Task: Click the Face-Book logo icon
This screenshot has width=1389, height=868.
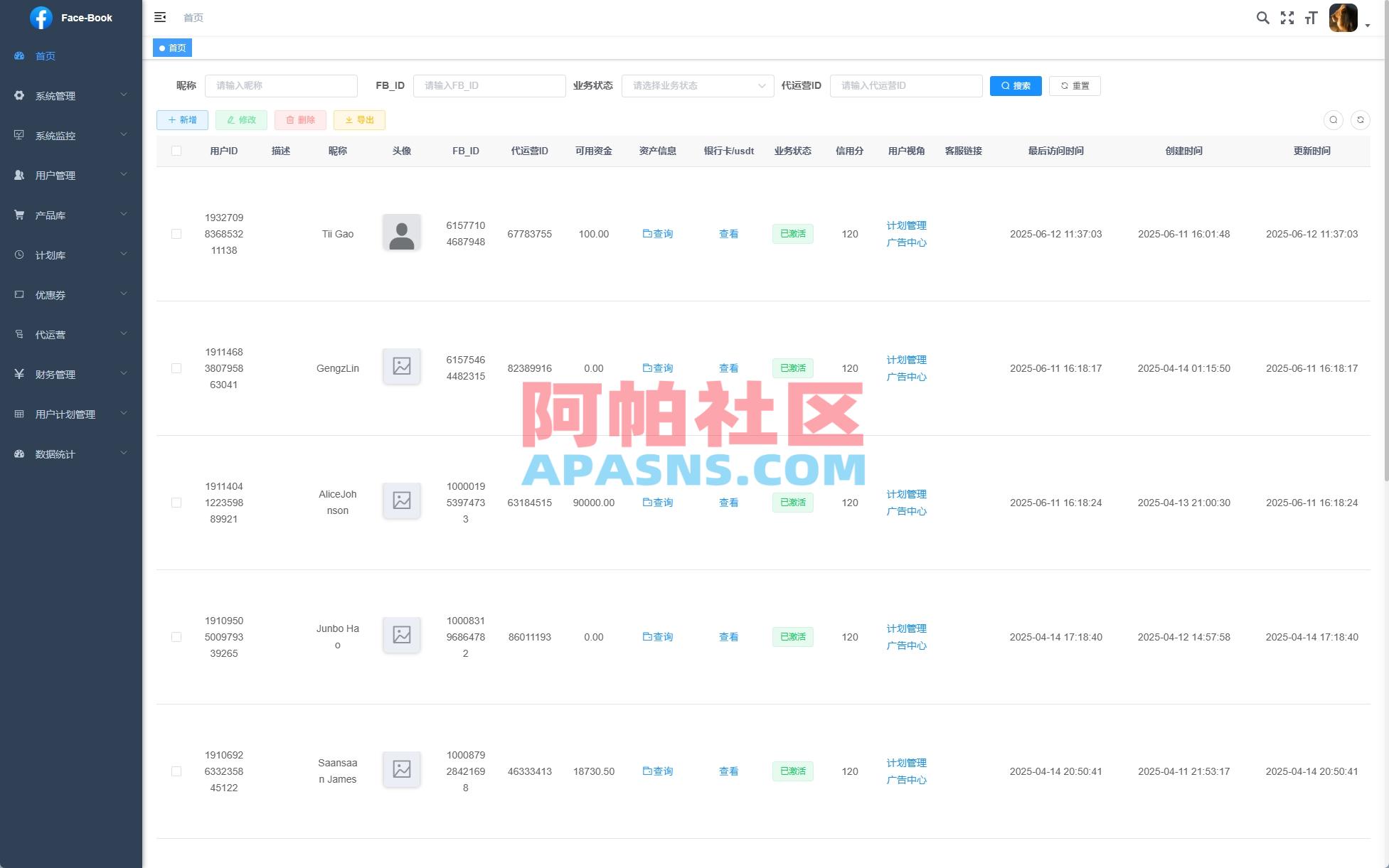Action: 41,18
